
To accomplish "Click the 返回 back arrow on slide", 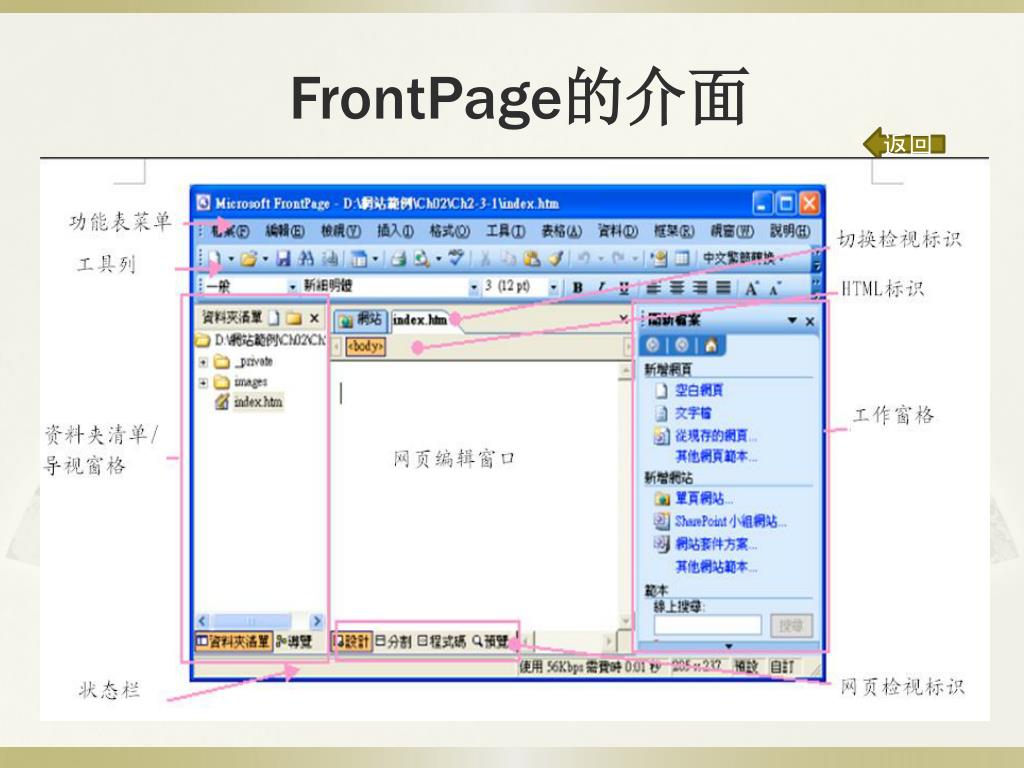I will (x=904, y=144).
